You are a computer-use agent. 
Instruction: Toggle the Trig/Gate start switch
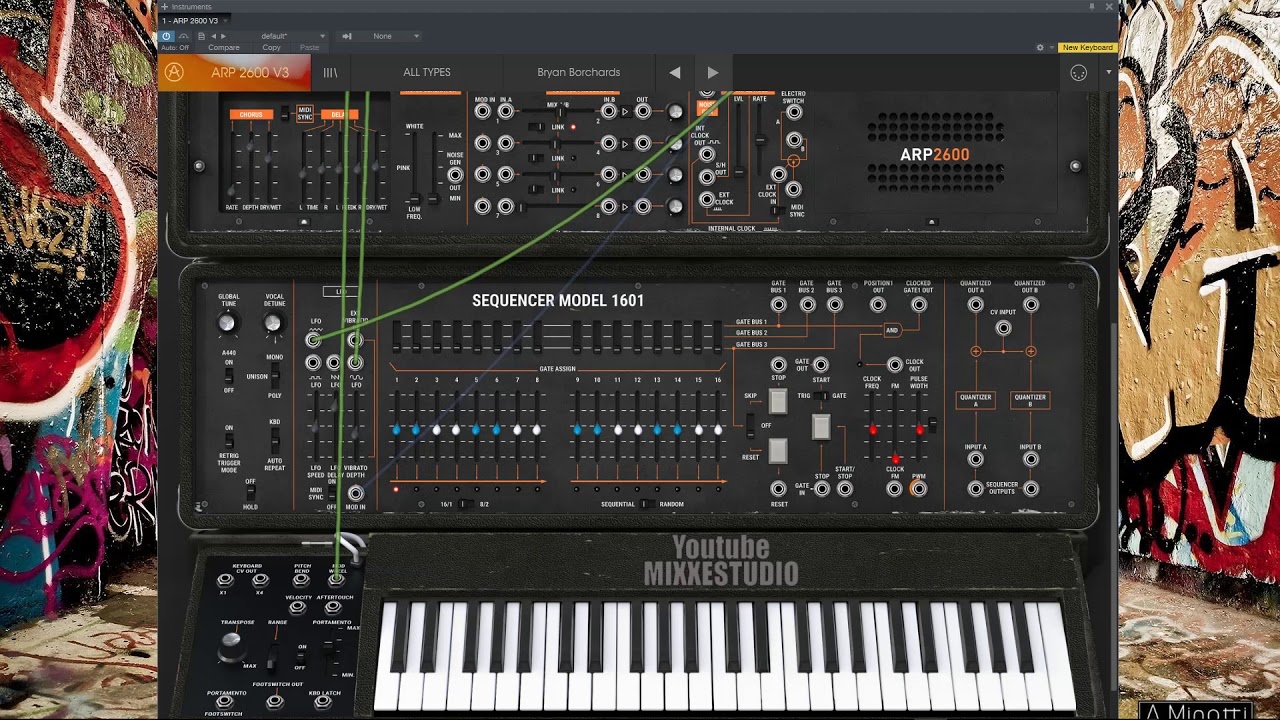[820, 396]
